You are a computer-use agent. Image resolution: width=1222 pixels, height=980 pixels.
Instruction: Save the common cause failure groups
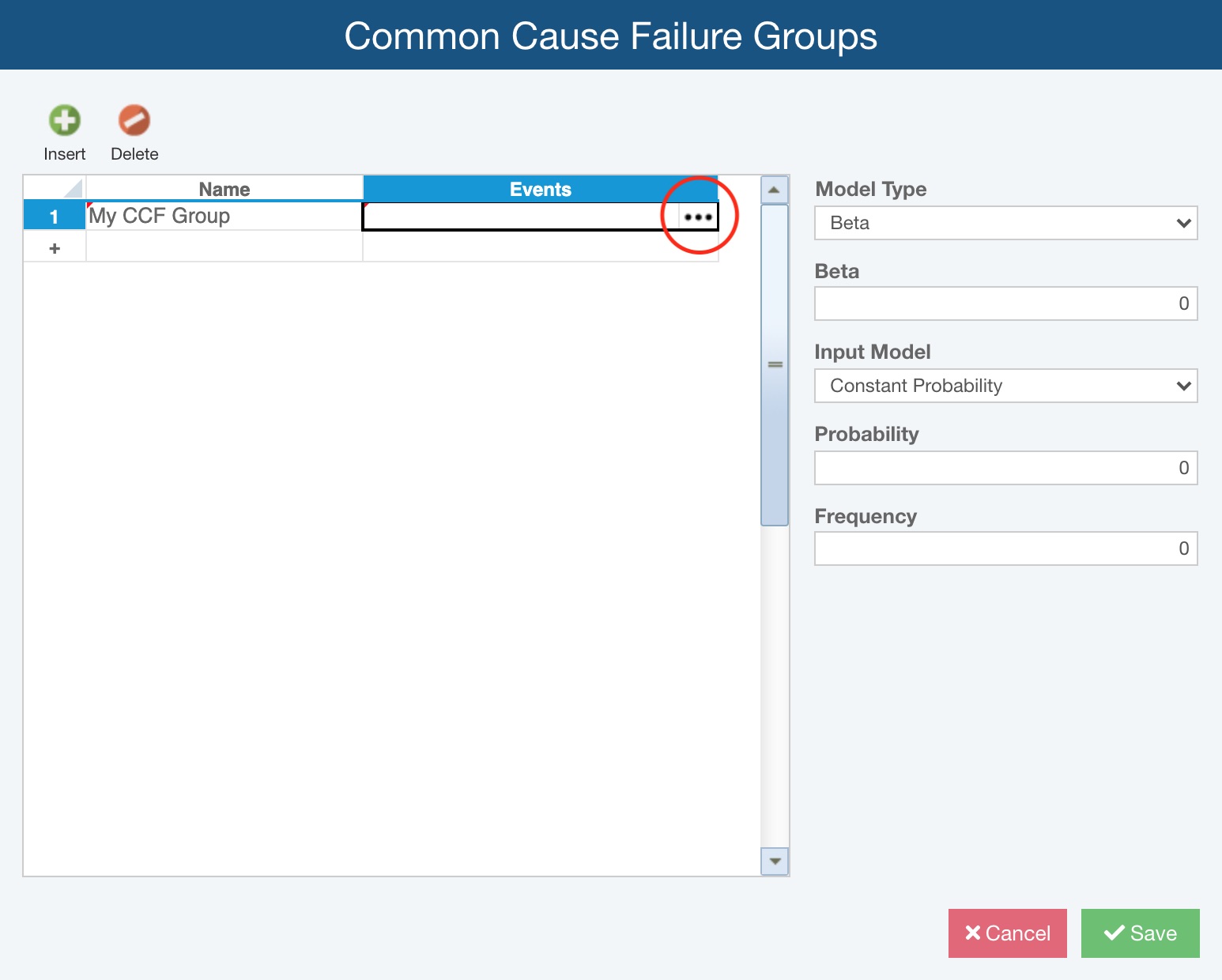click(x=1140, y=933)
